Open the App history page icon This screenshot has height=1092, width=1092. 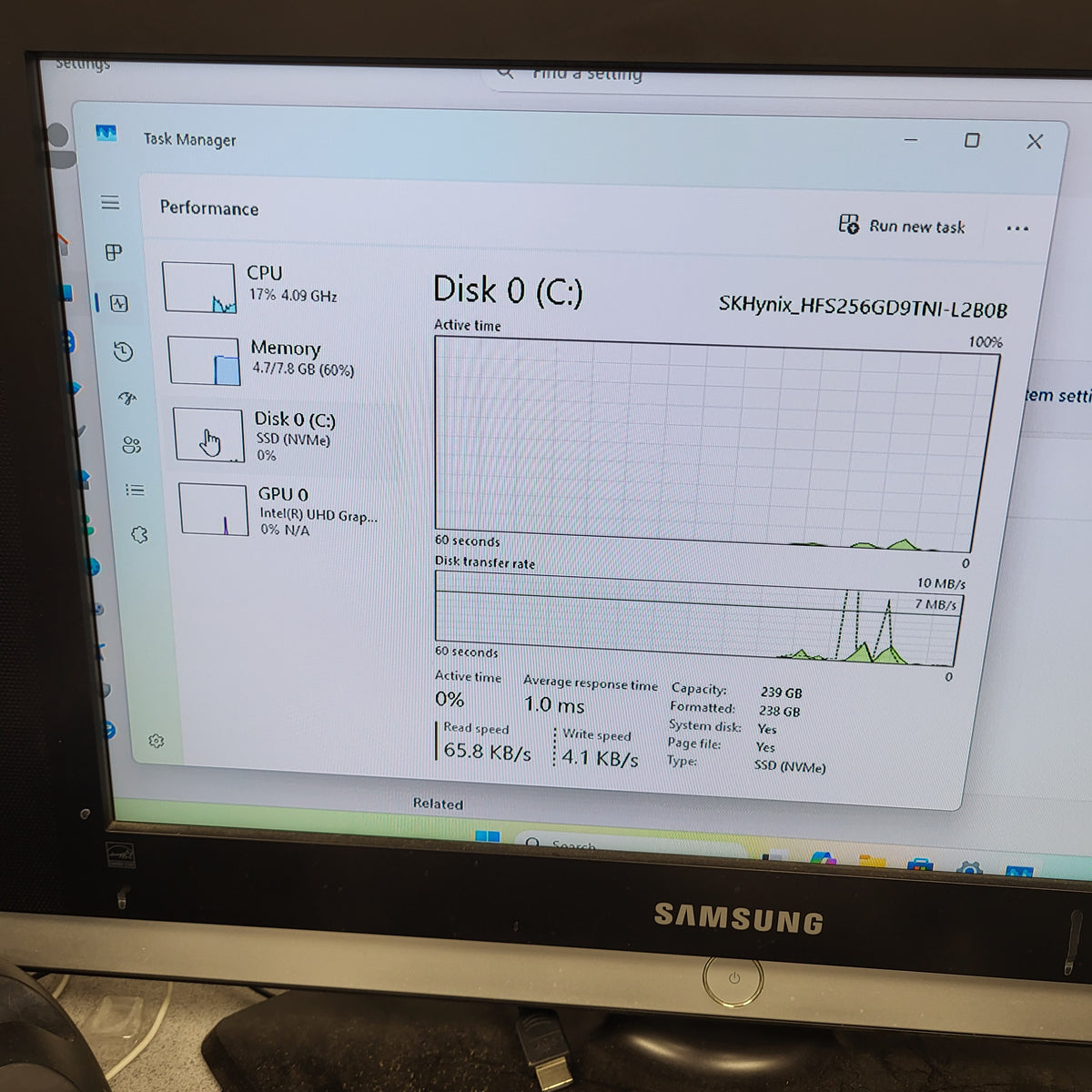tap(124, 351)
